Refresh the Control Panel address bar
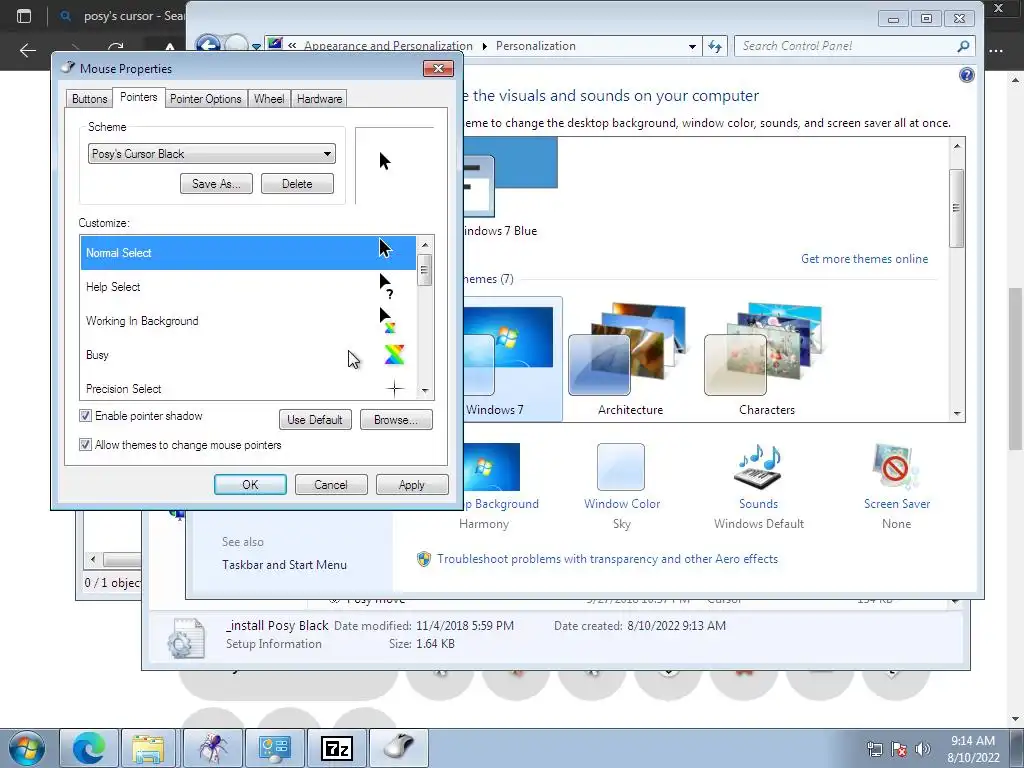 pos(715,46)
